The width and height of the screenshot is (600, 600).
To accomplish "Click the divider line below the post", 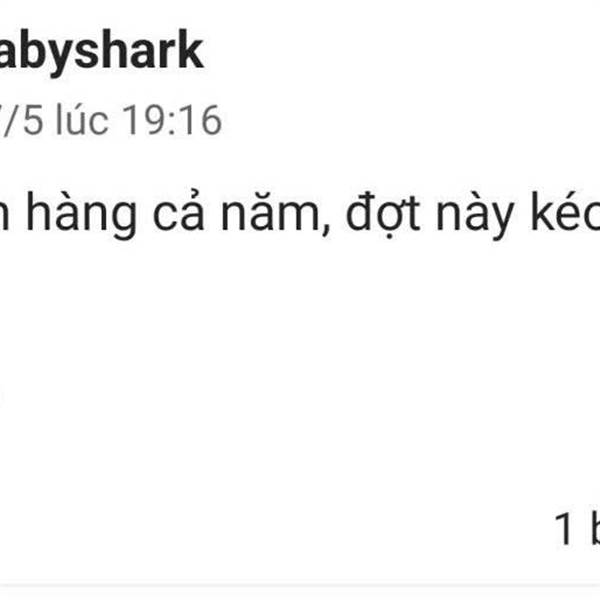I will pyautogui.click(x=300, y=585).
